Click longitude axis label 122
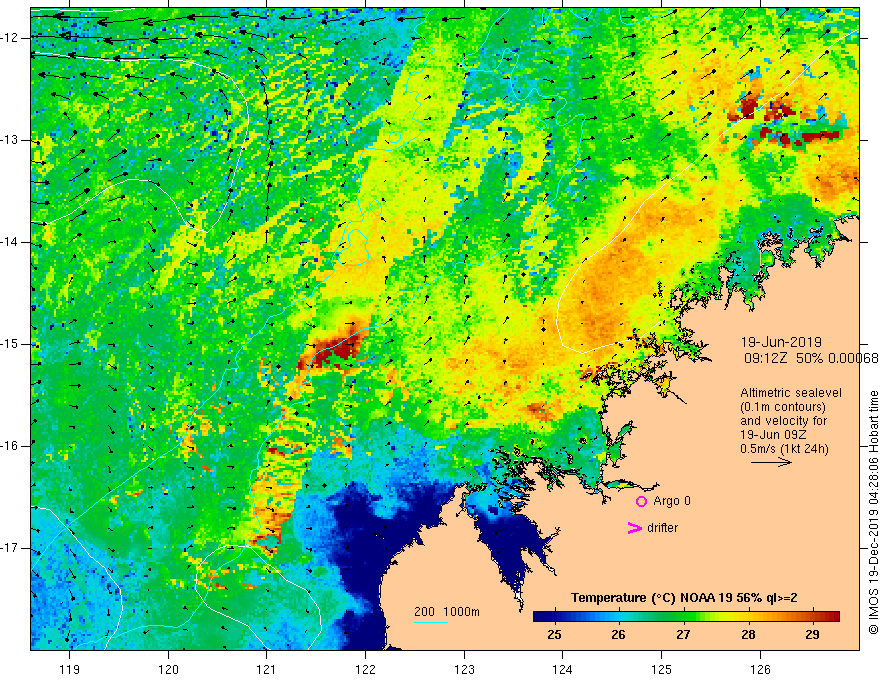This screenshot has height=680, width=880. [x=365, y=669]
